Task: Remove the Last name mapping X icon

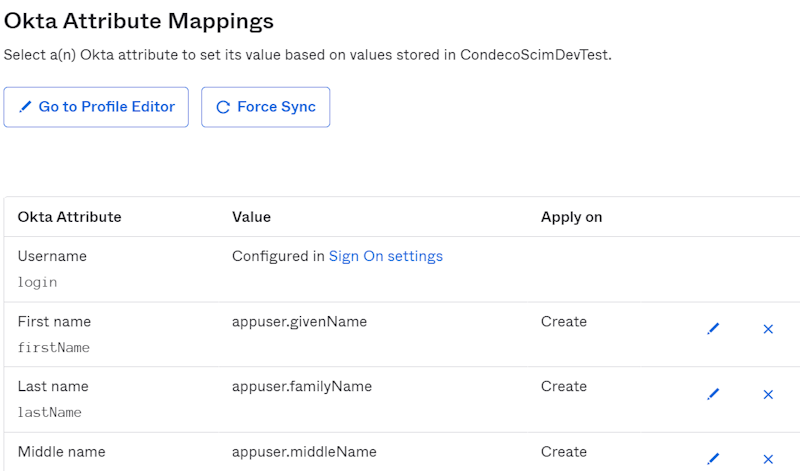Action: tap(768, 394)
